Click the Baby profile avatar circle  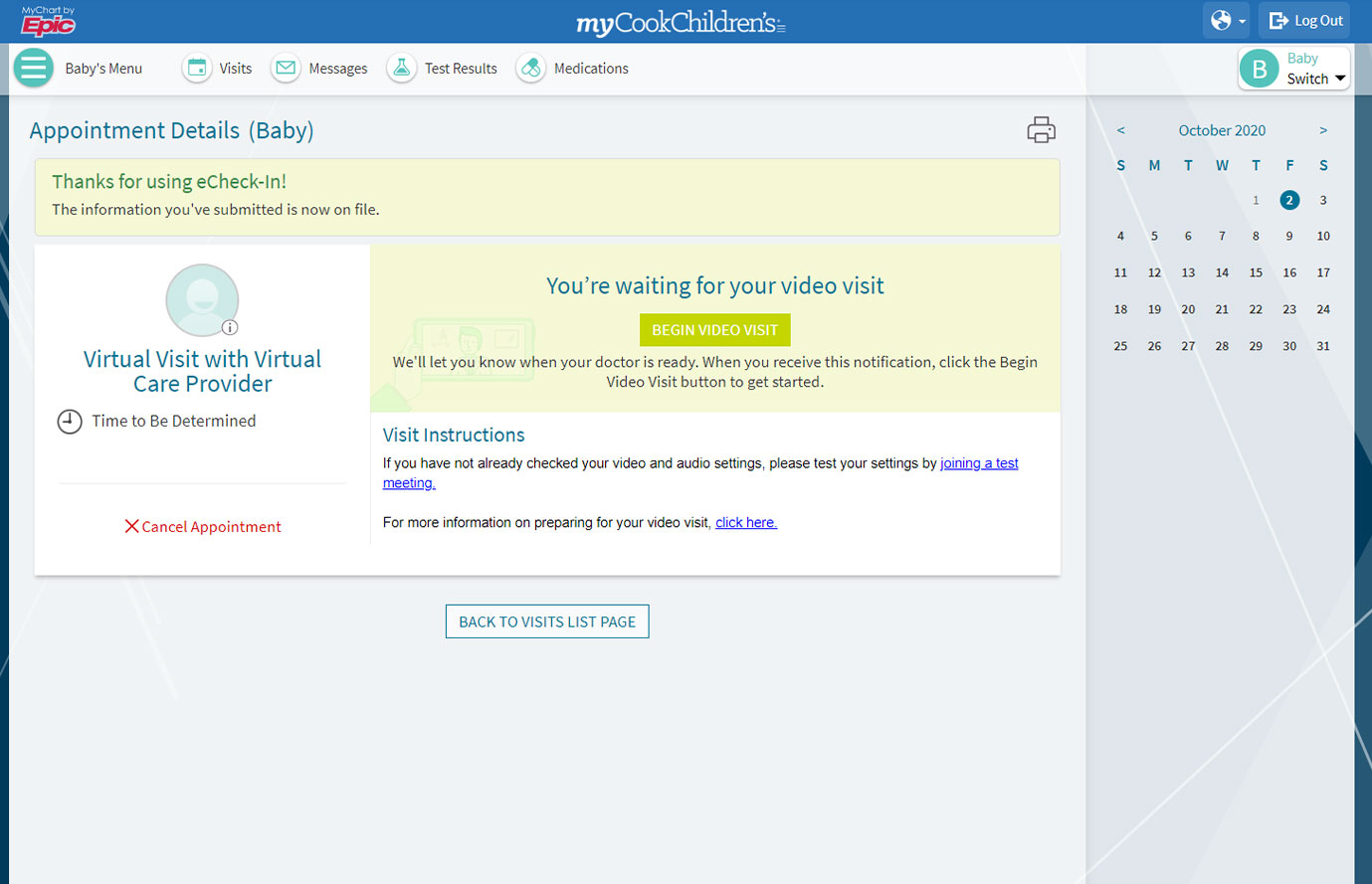point(1260,69)
